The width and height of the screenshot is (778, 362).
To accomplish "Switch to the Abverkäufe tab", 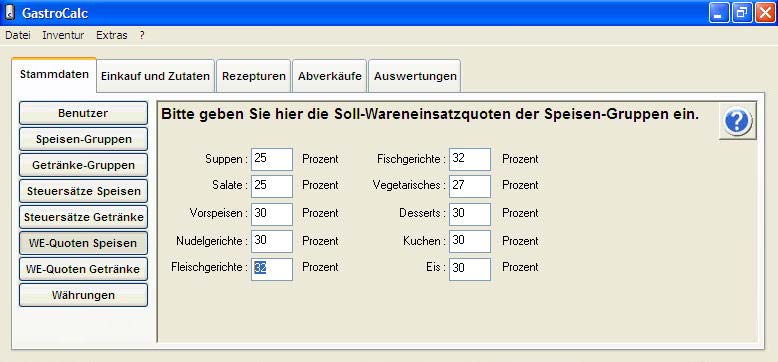I will (x=329, y=76).
